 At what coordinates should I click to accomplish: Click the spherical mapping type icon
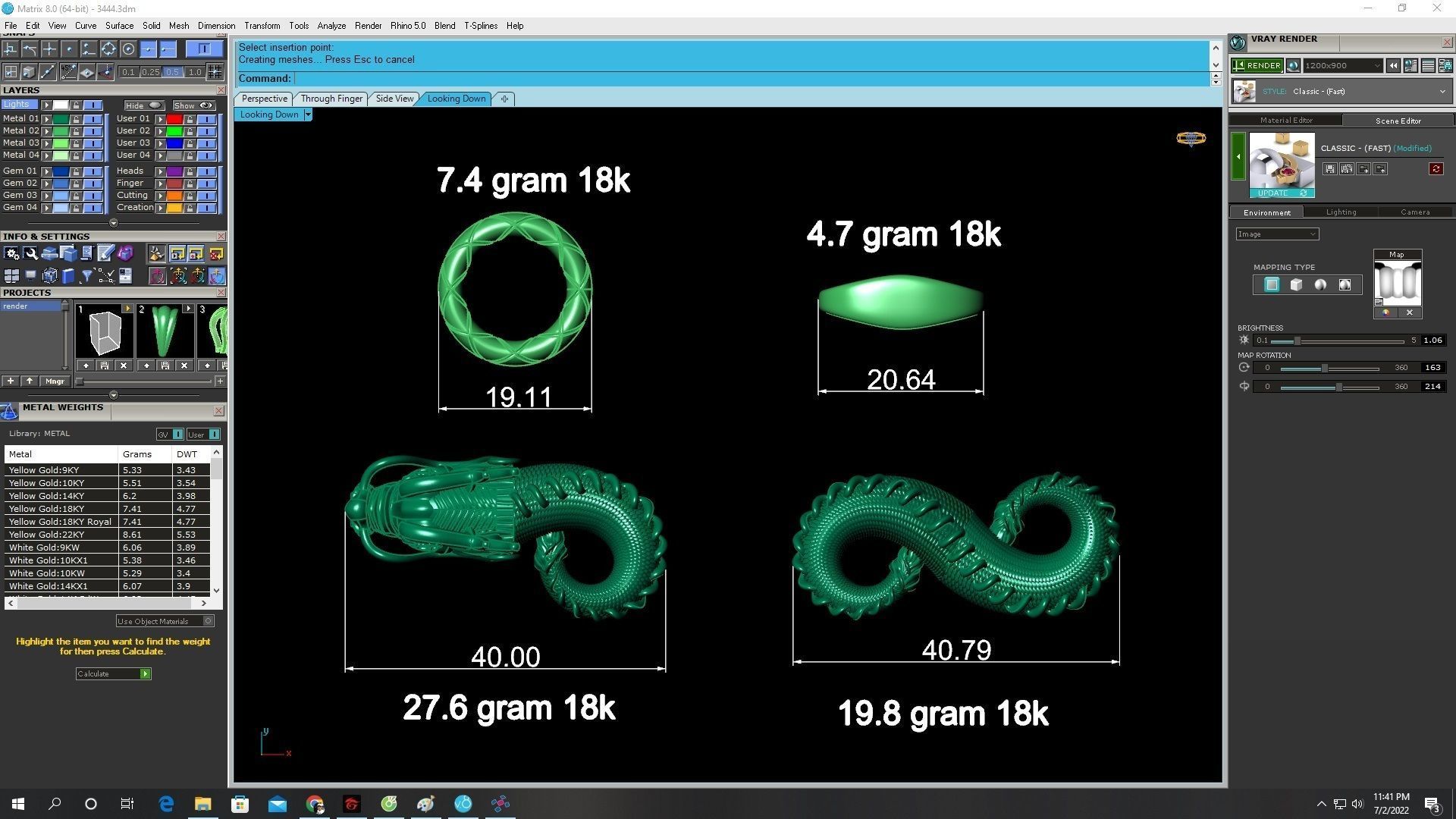click(1320, 285)
